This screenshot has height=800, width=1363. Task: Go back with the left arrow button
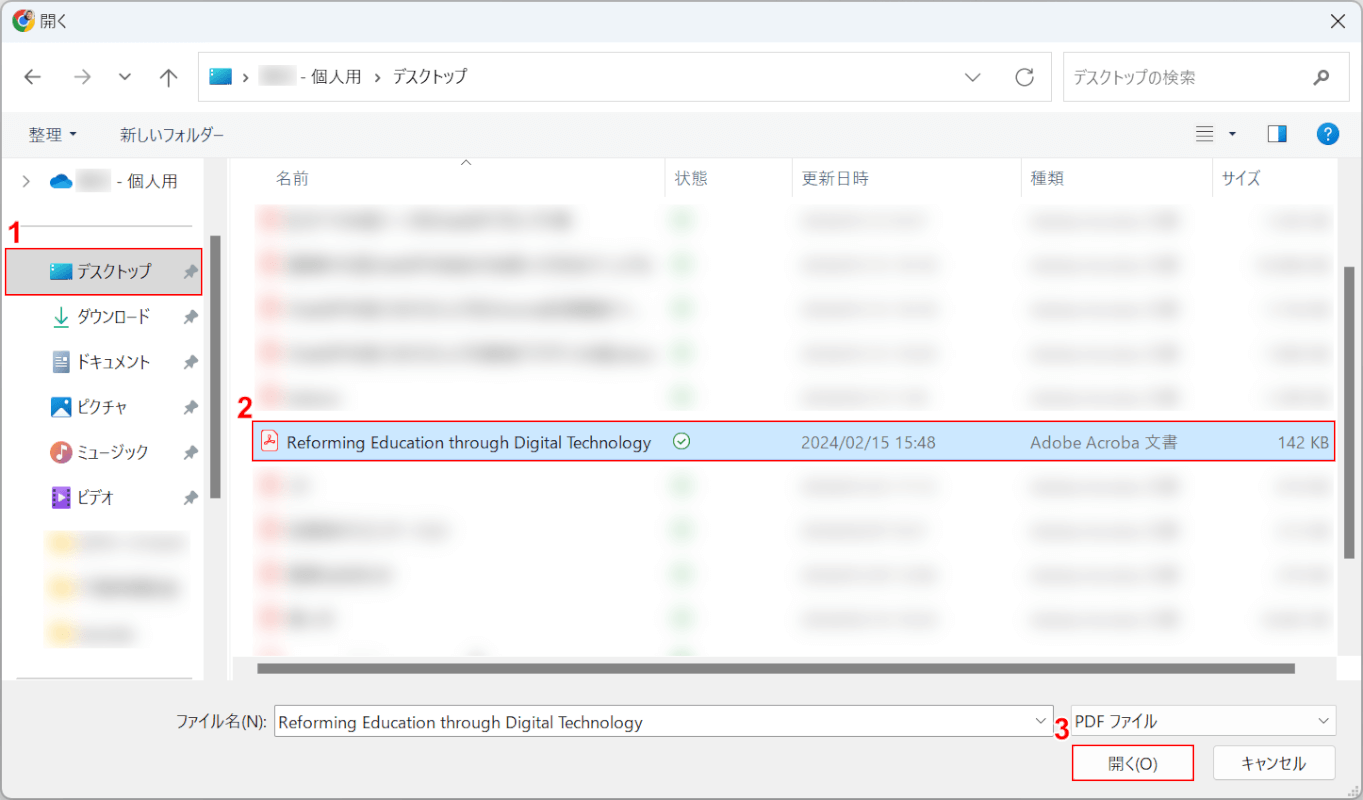pyautogui.click(x=33, y=77)
